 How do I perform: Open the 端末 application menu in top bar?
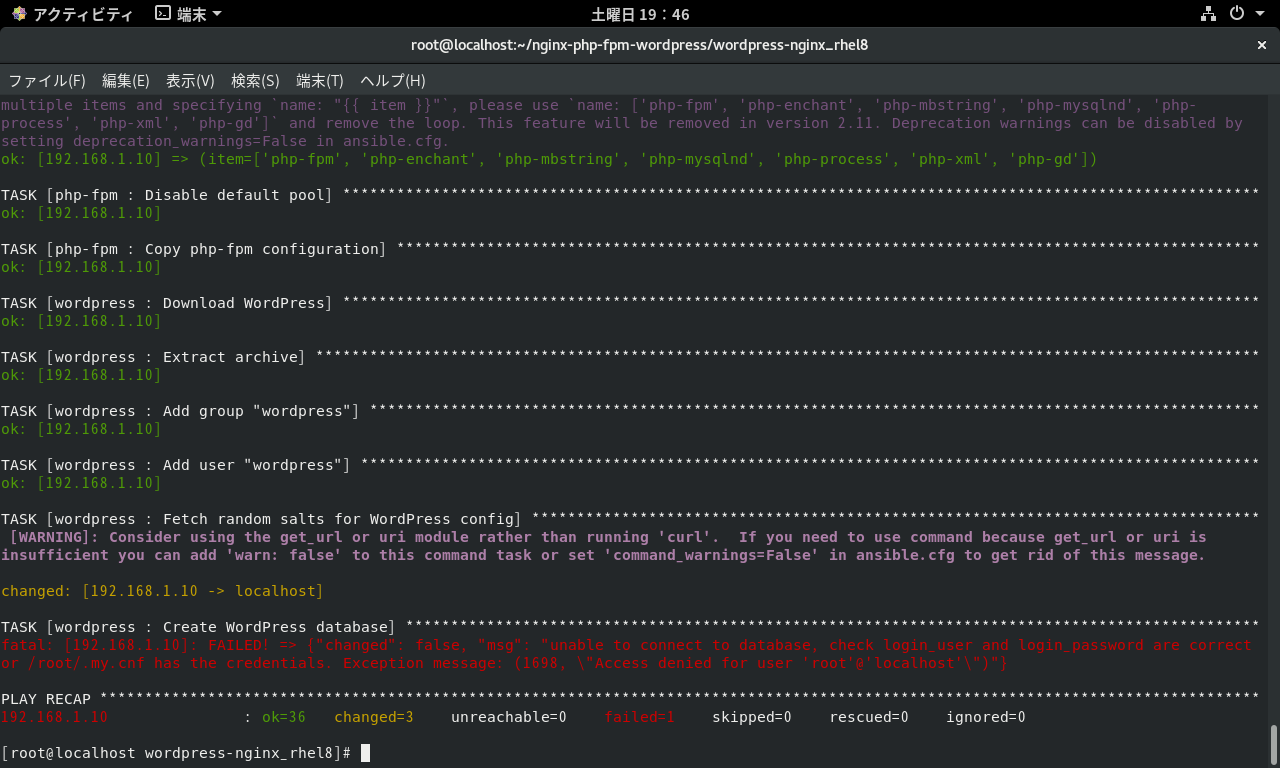coord(189,14)
